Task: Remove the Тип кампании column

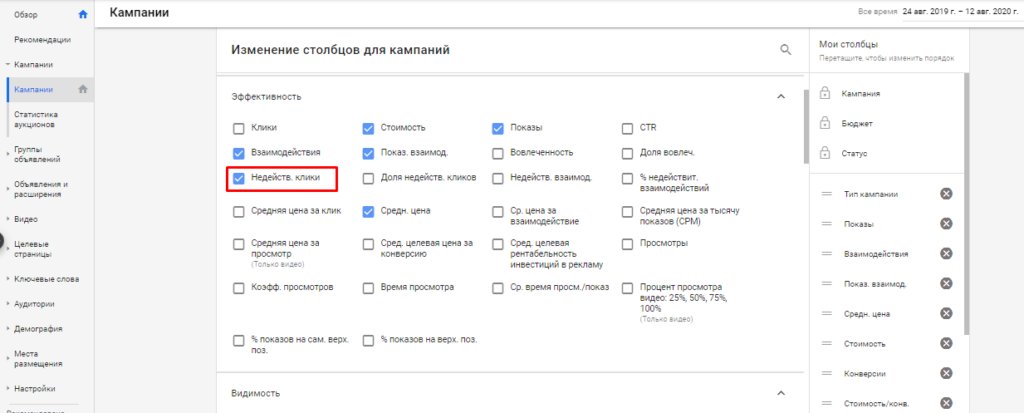Action: [x=946, y=194]
